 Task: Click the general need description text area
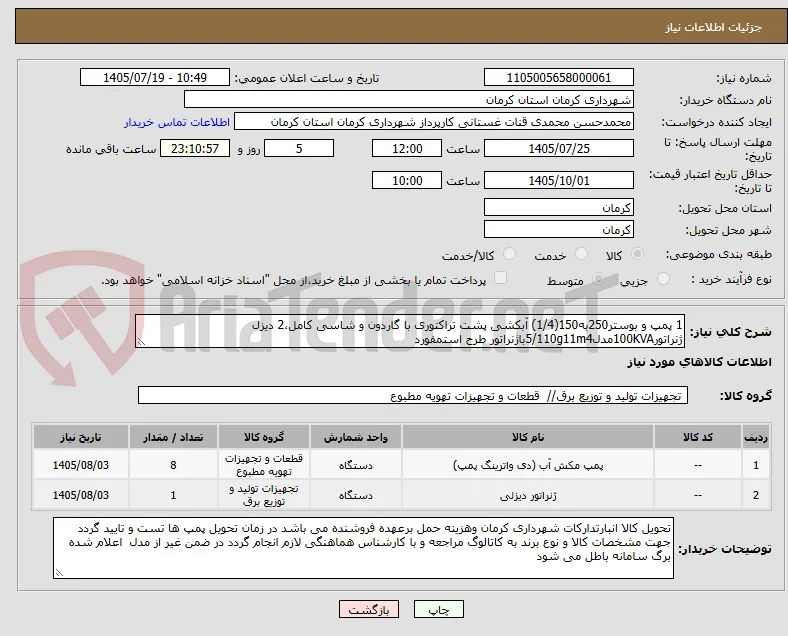coord(410,332)
